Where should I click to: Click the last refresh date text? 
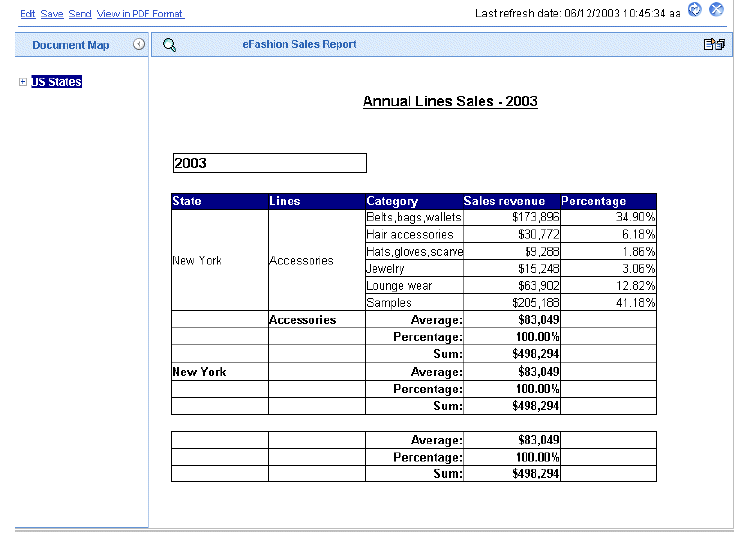577,13
